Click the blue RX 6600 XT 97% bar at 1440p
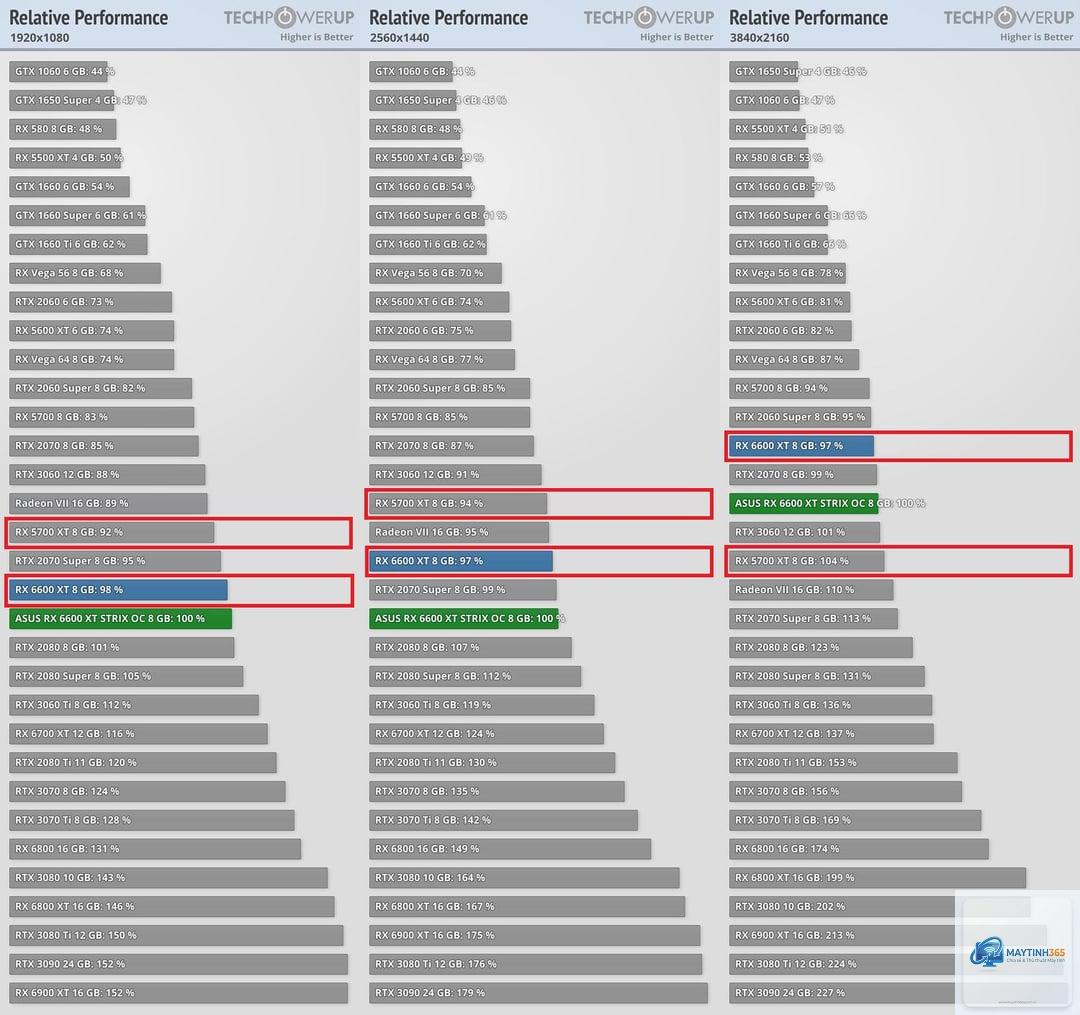The width and height of the screenshot is (1080, 1015). pos(461,561)
